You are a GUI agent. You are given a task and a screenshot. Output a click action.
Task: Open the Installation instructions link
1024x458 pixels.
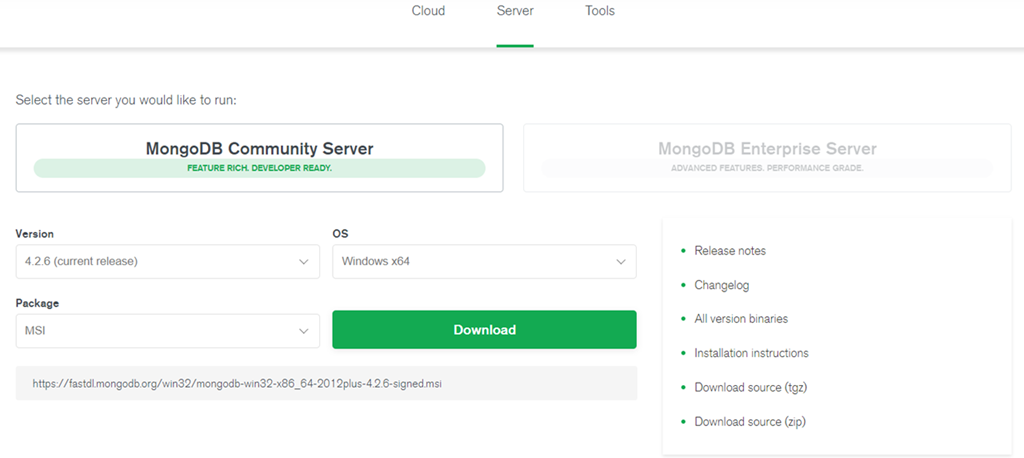[751, 353]
